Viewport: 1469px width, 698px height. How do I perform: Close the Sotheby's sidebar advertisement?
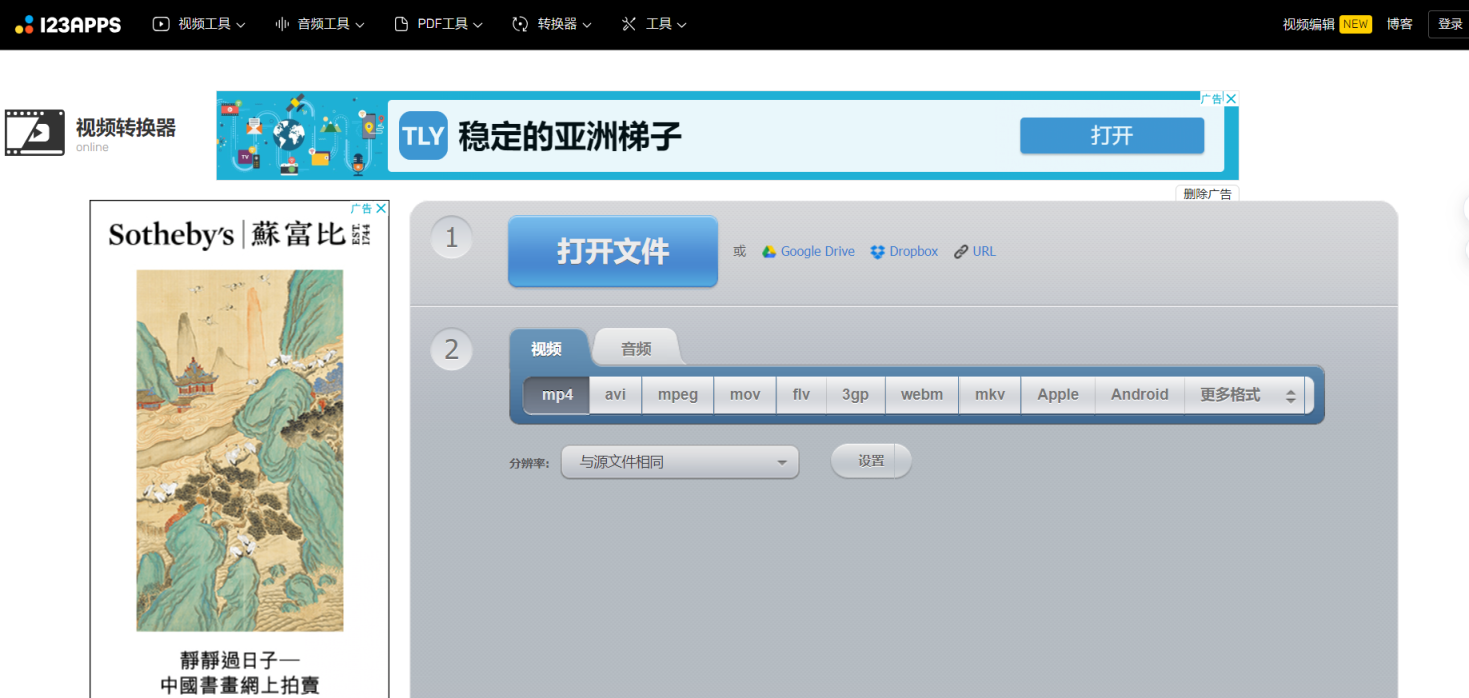click(x=381, y=208)
